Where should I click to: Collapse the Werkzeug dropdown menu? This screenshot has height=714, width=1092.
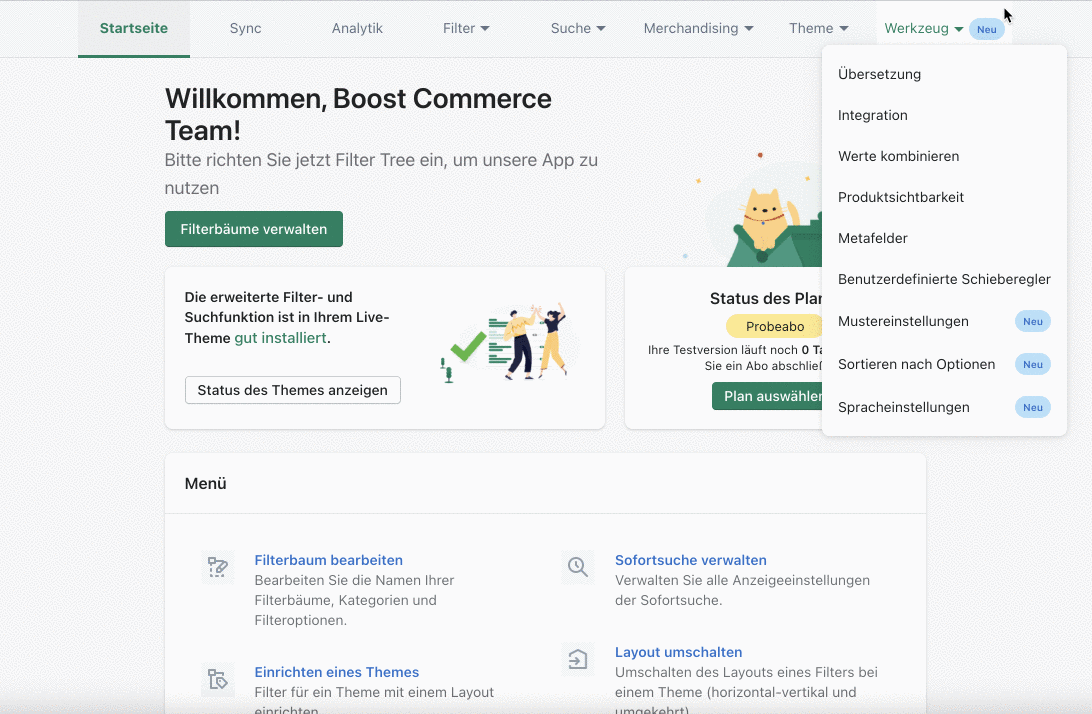tap(923, 29)
